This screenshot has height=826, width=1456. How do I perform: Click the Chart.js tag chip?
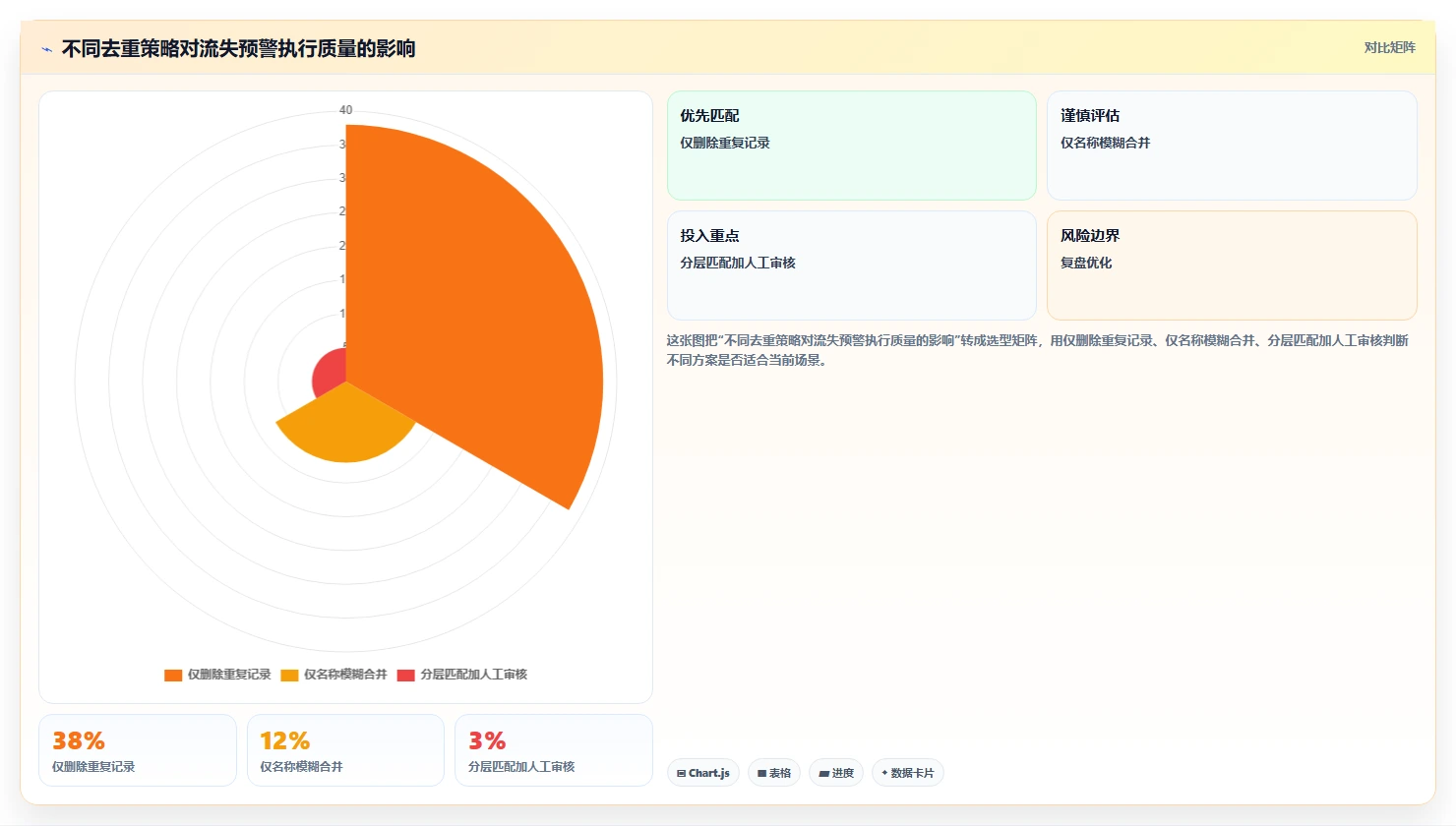pyautogui.click(x=703, y=773)
